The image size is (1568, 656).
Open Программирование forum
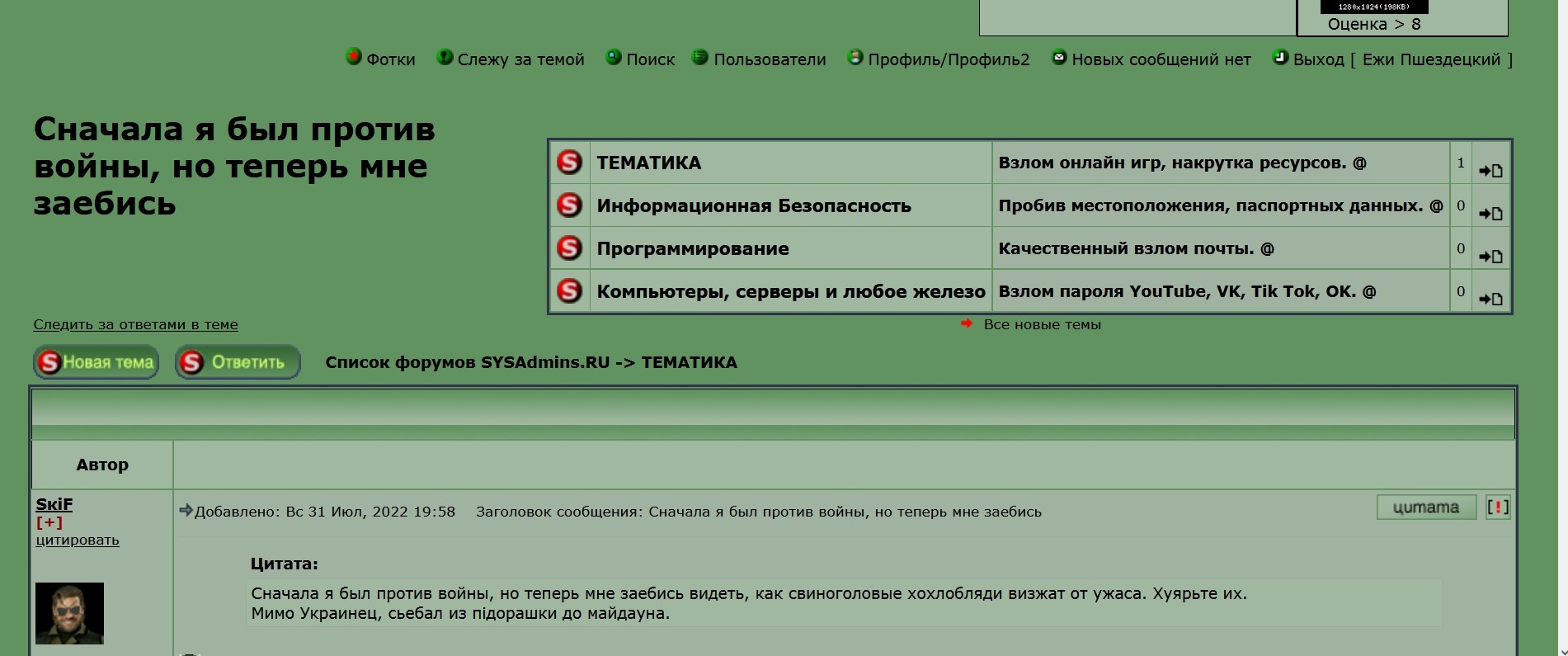693,248
